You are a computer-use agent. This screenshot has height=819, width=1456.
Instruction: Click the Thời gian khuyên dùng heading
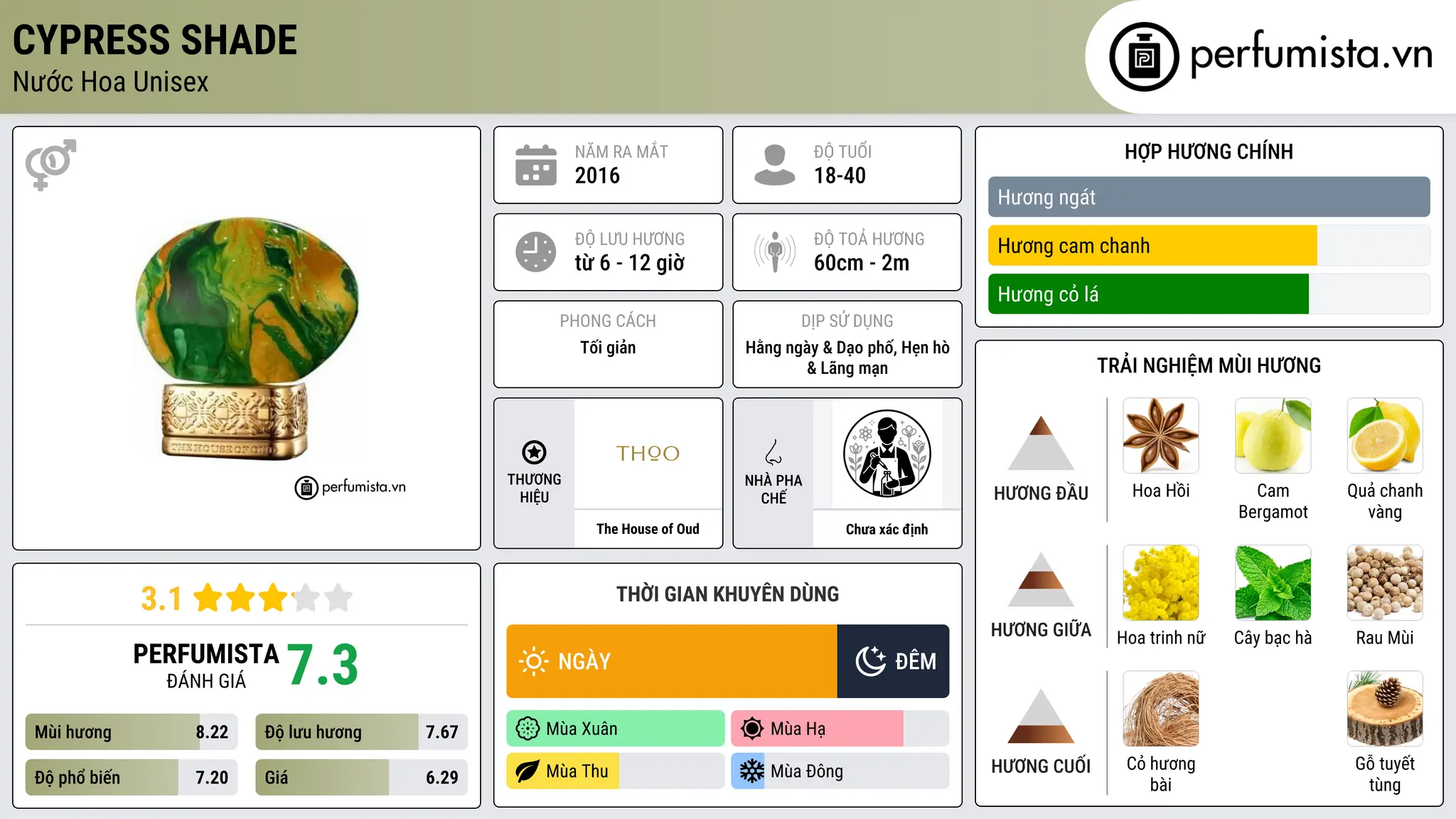click(728, 594)
